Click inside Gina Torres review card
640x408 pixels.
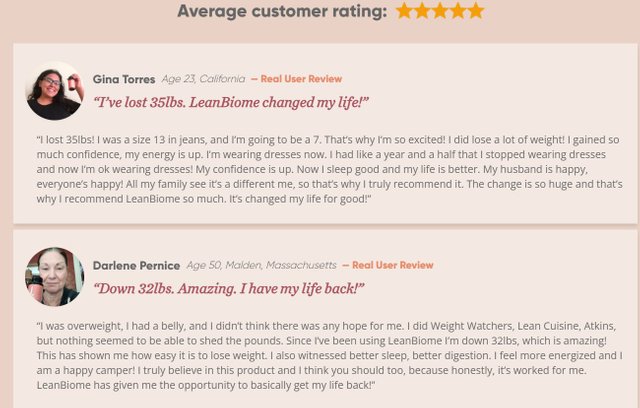(x=325, y=134)
